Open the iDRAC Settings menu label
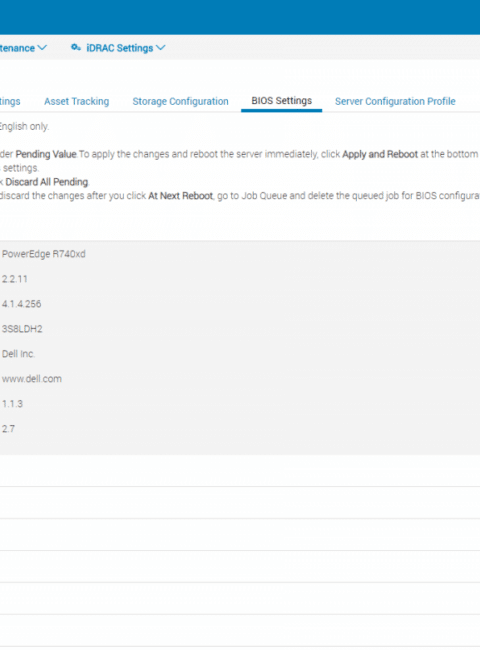Screen dimensions: 480x650 coord(119,48)
